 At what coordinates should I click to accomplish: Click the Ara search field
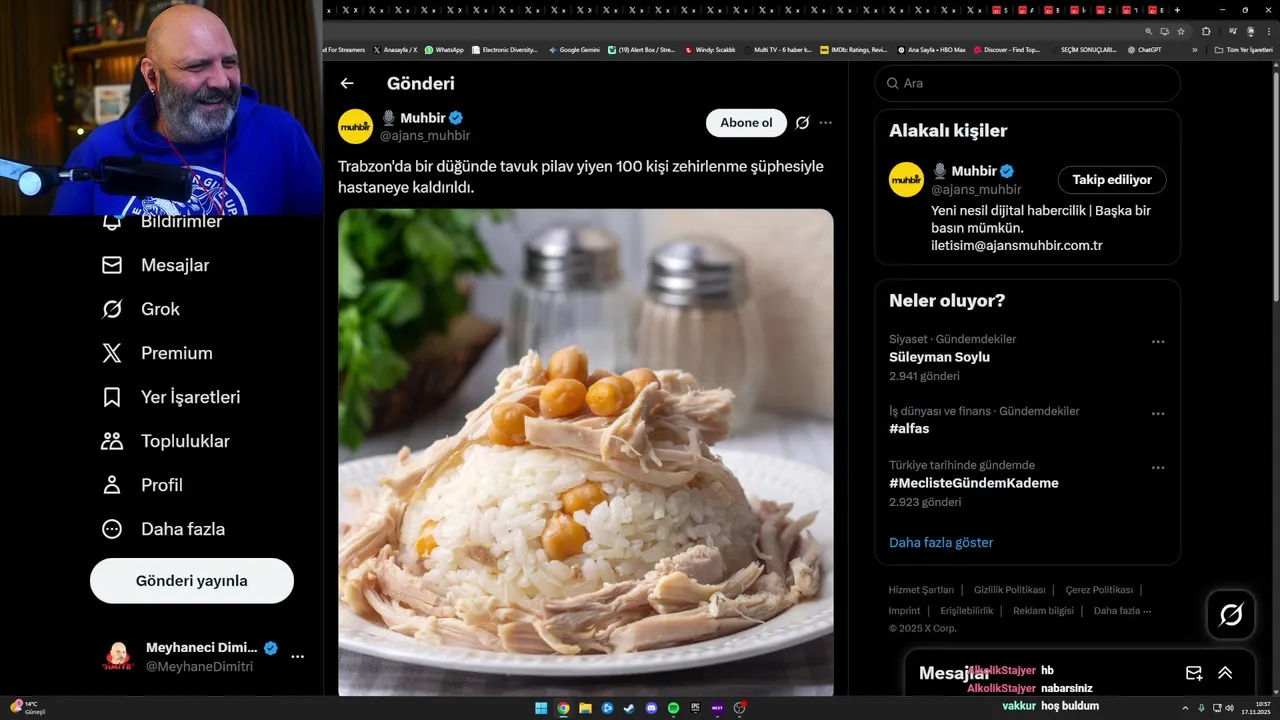(1028, 83)
